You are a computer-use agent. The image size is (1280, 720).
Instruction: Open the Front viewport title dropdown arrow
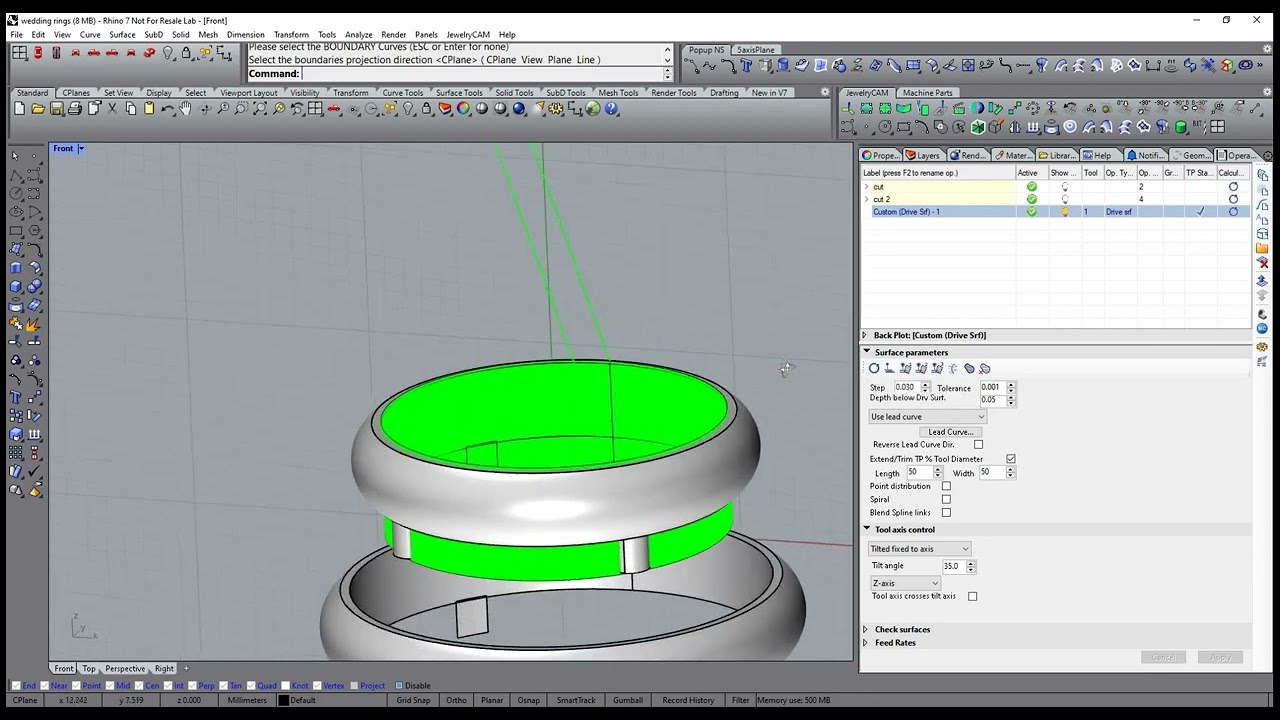click(x=81, y=149)
